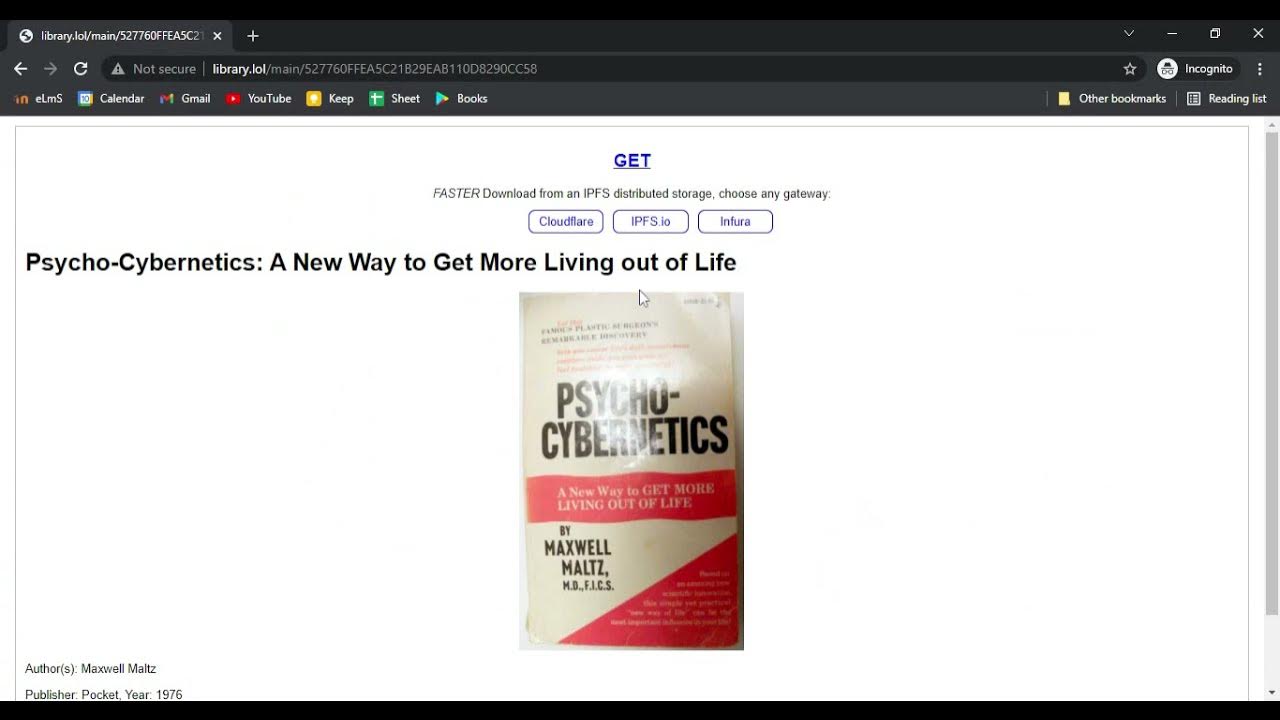Screen dimensions: 1280x720
Task: Click the 'Publisher: Pocket, Year: 1976' line
Action: pyautogui.click(x=104, y=694)
